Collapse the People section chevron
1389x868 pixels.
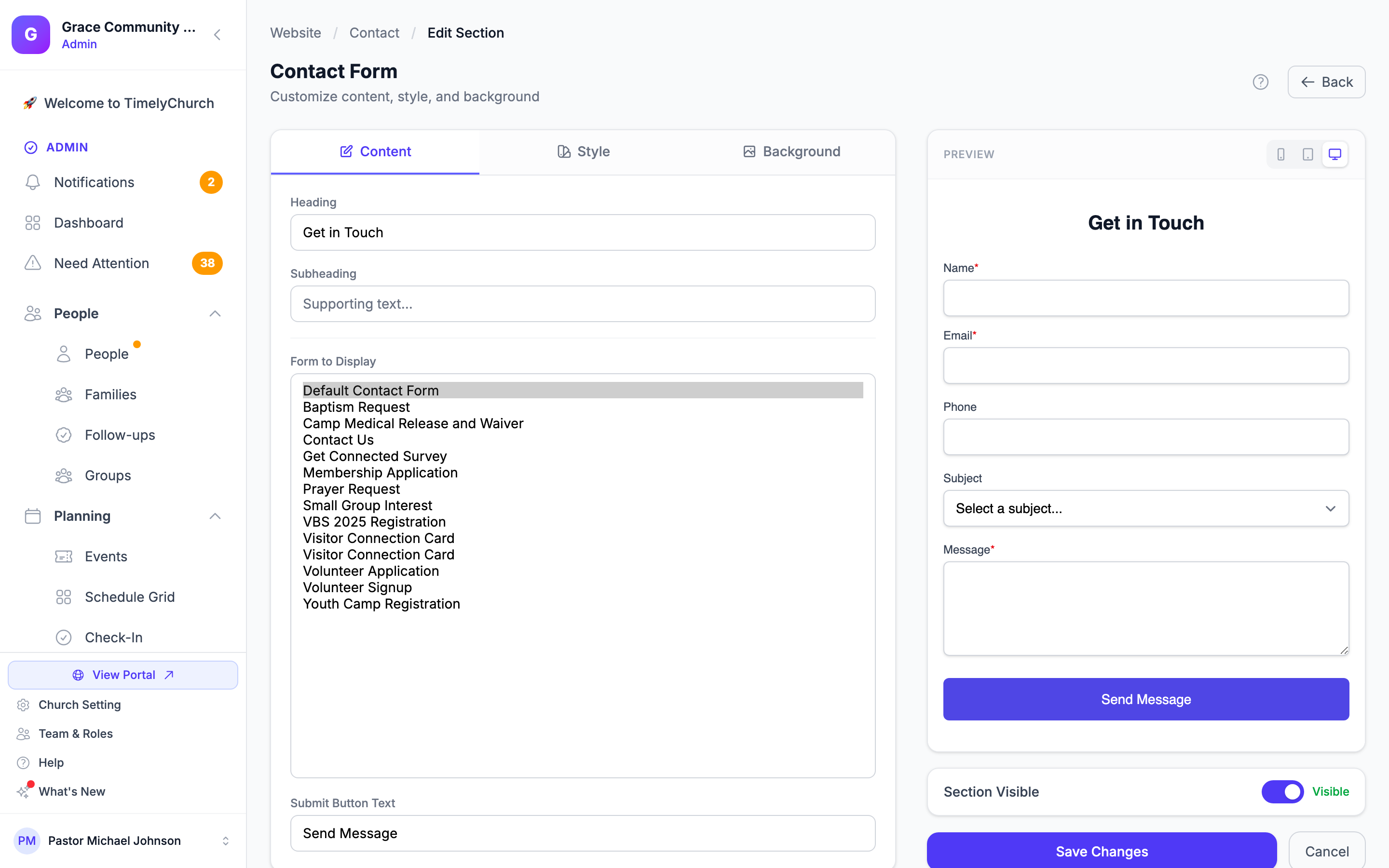pos(215,313)
